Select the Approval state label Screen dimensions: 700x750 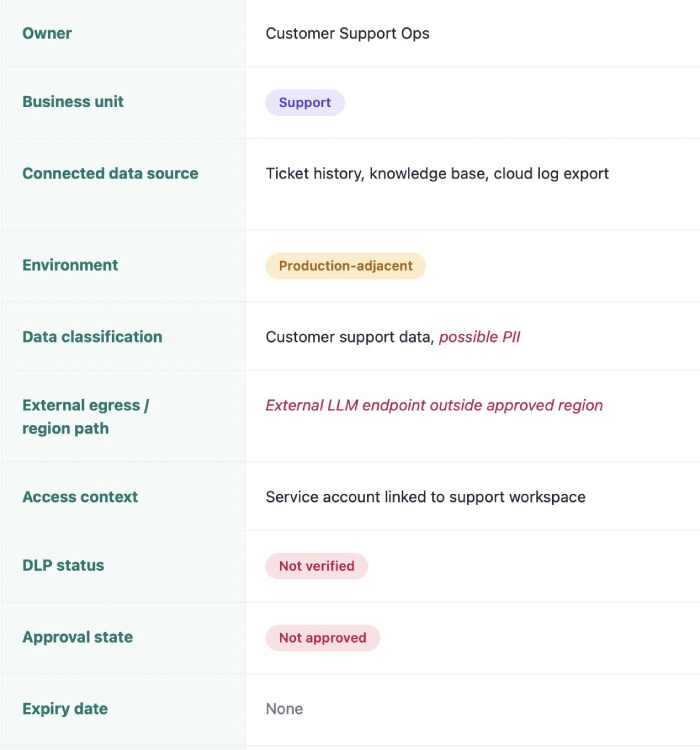77,637
